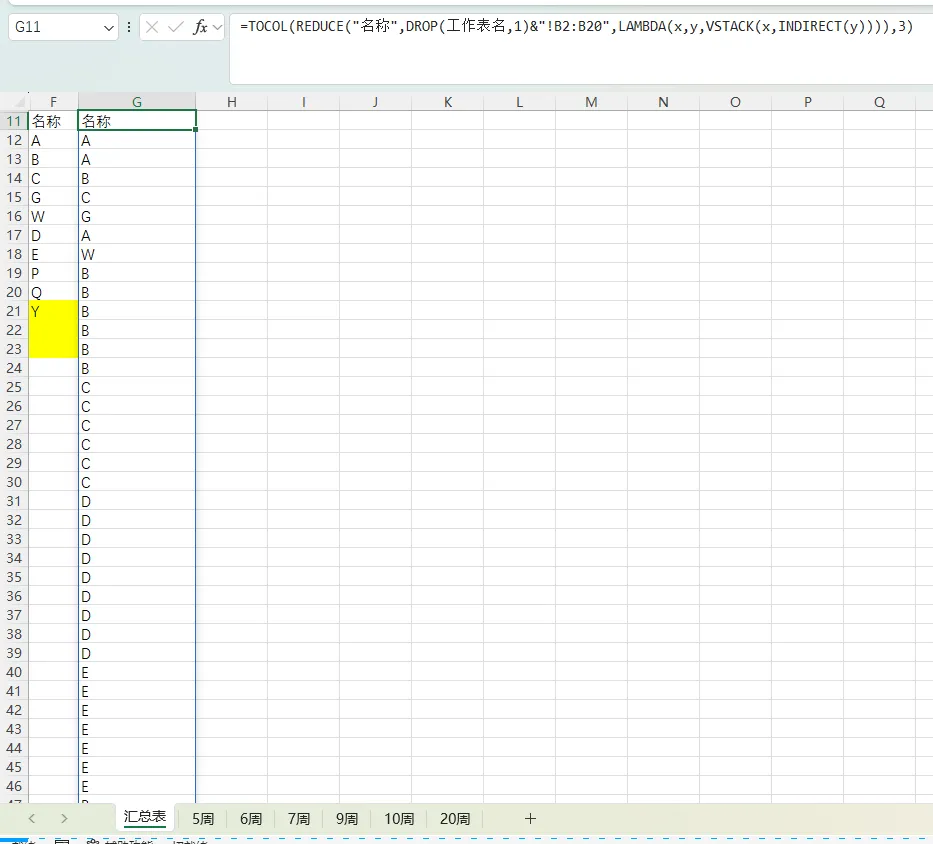This screenshot has width=933, height=844.
Task: Click cell F11 containing 名称
Action: click(x=54, y=121)
